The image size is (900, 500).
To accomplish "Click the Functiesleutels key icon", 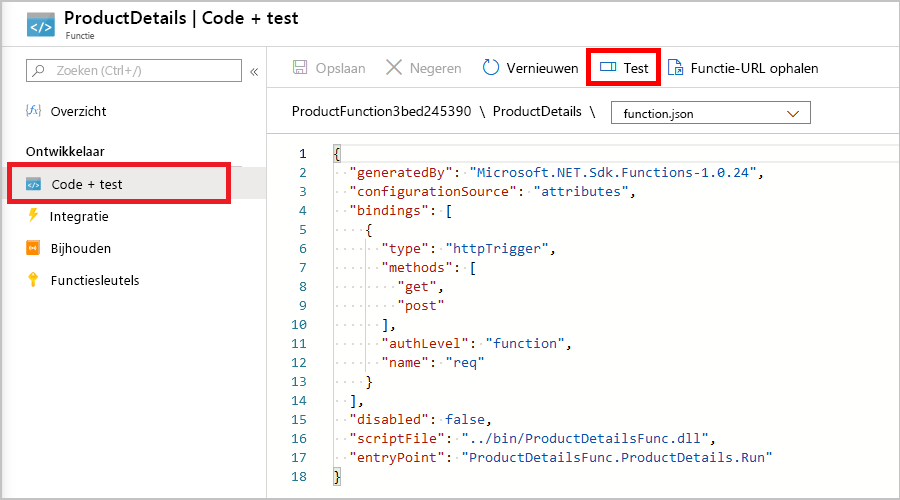I will click(x=33, y=280).
